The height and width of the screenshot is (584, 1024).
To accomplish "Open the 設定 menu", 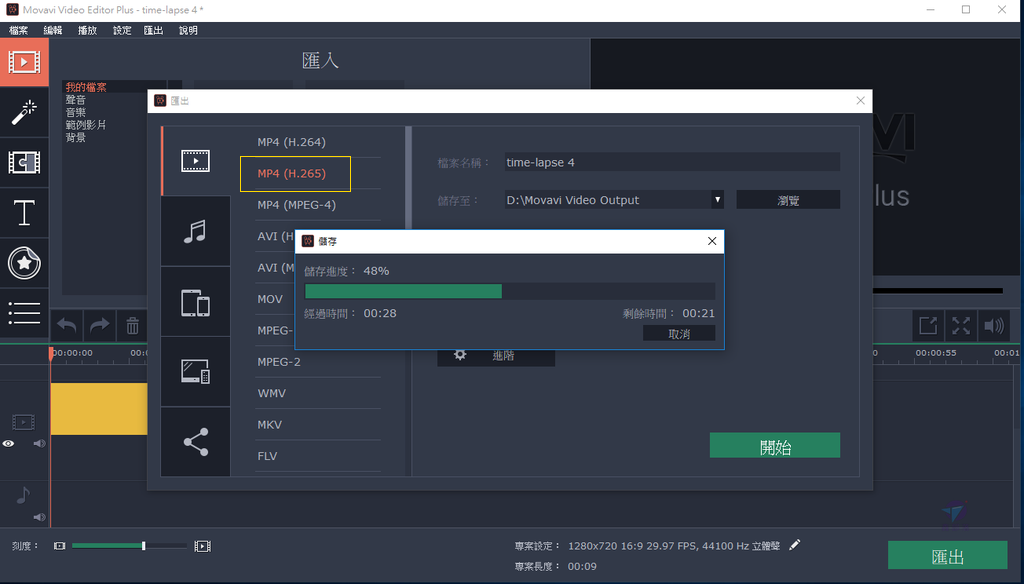I will pos(121,30).
